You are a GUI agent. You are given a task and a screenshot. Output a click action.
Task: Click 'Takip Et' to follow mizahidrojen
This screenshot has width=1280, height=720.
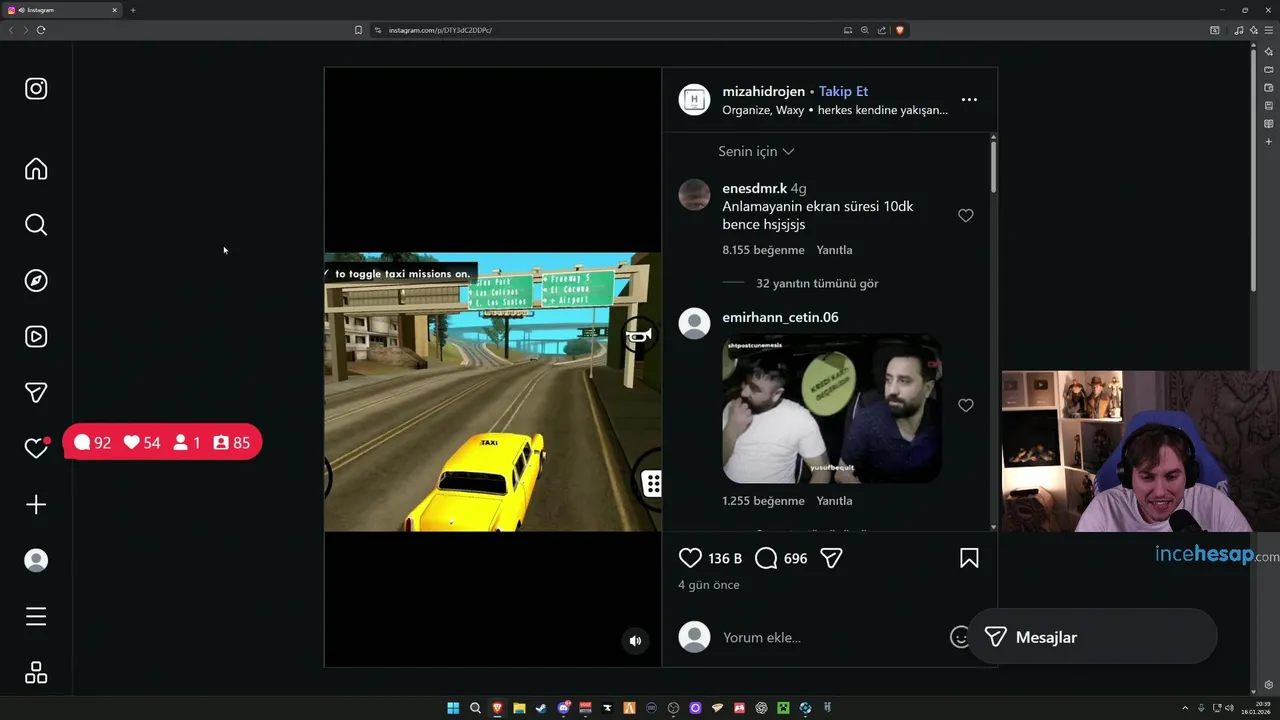point(843,91)
